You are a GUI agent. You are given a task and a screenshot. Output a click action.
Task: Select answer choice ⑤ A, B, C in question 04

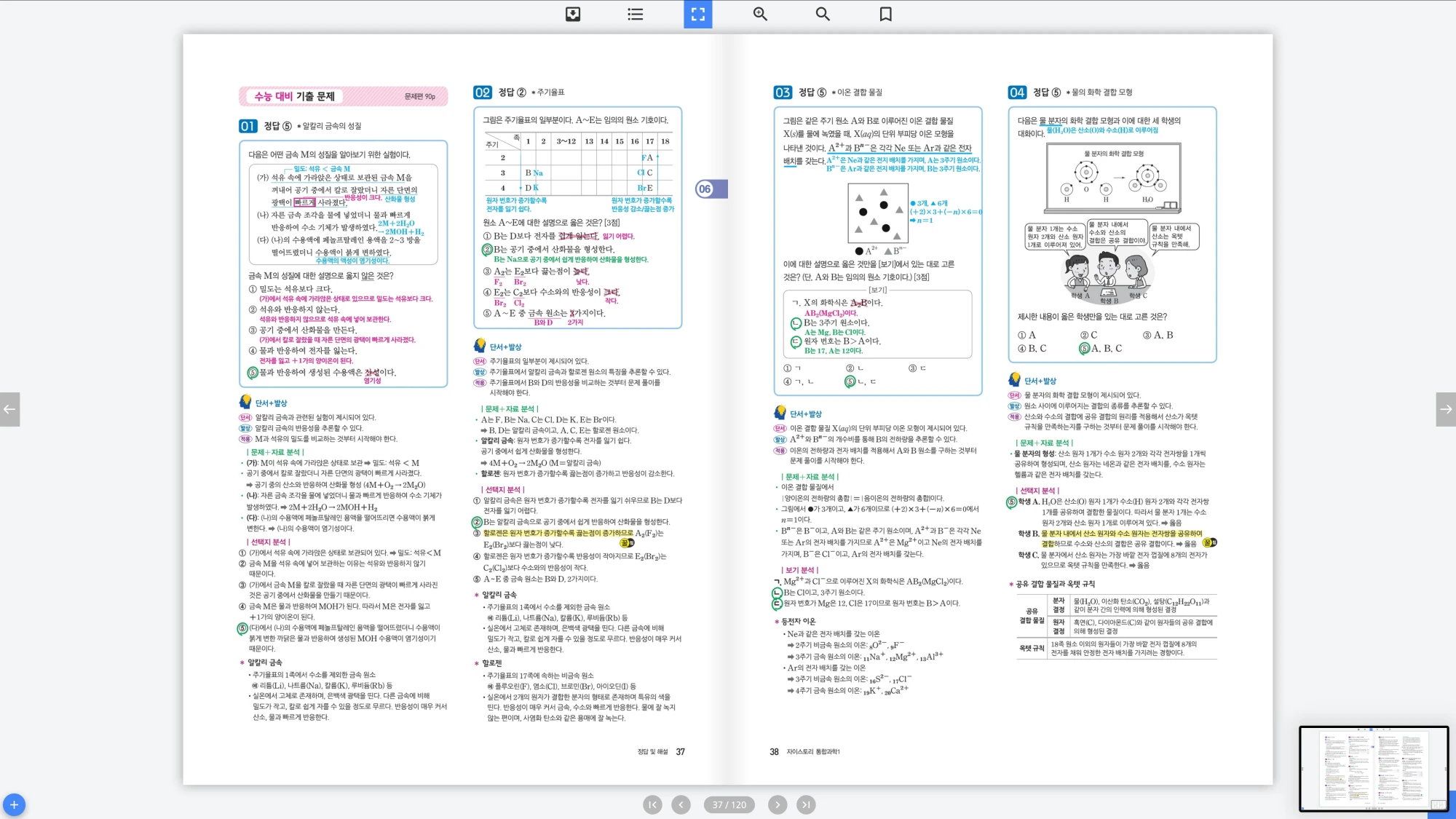pos(1100,349)
